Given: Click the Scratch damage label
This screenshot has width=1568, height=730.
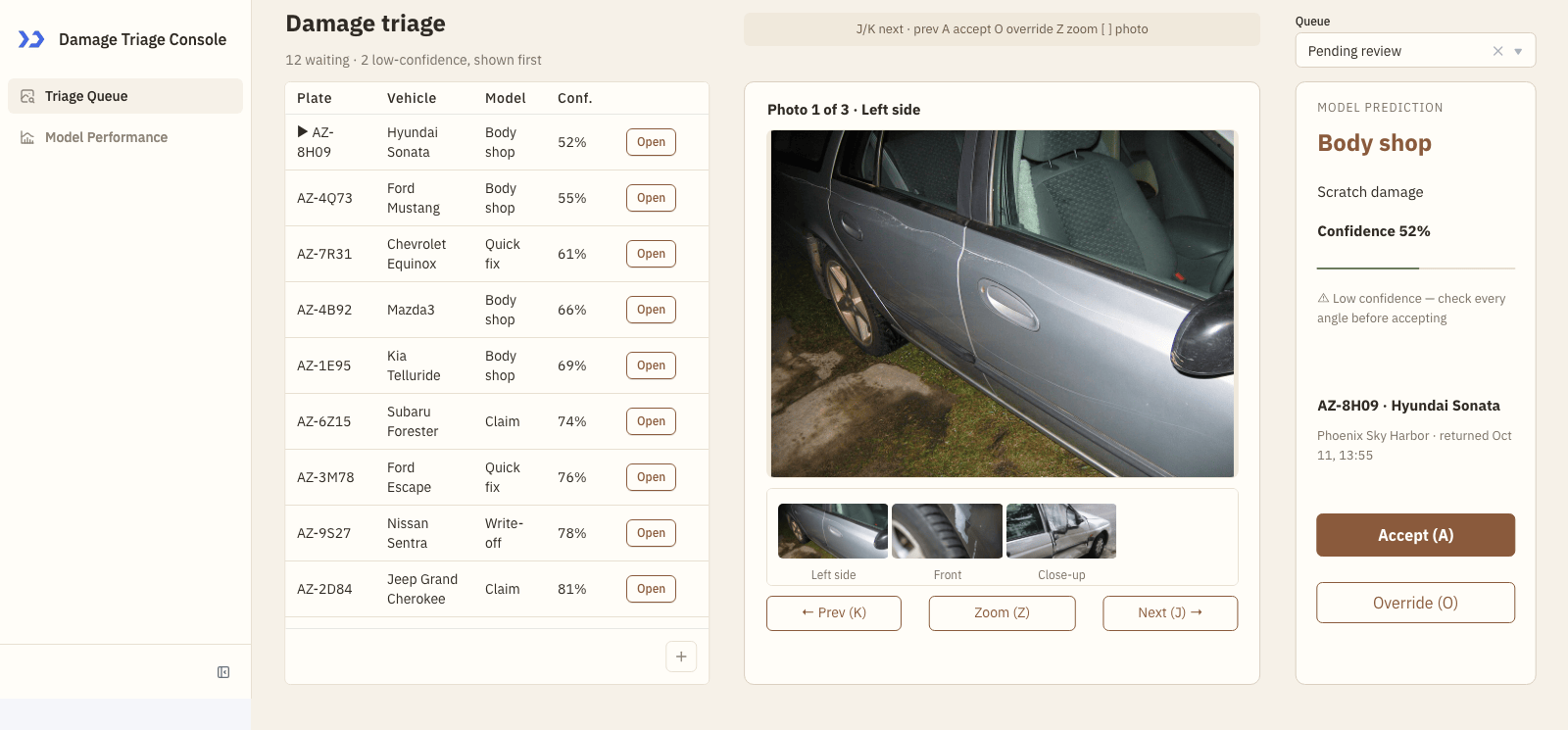Looking at the screenshot, I should [x=1370, y=192].
